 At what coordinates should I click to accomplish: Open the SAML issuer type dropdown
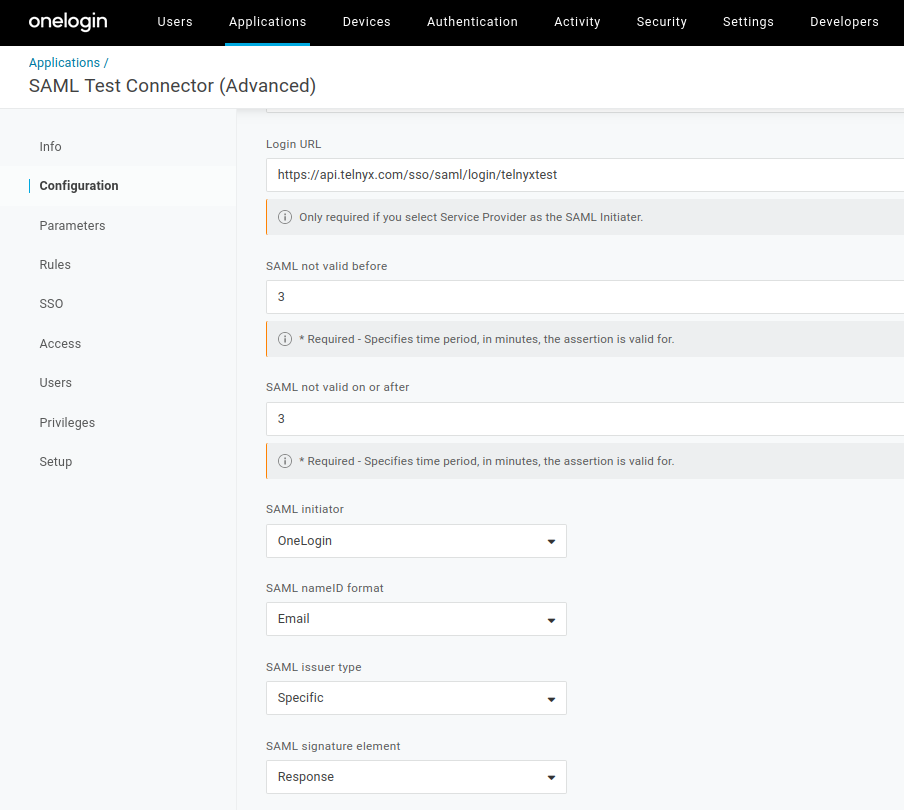coord(416,698)
